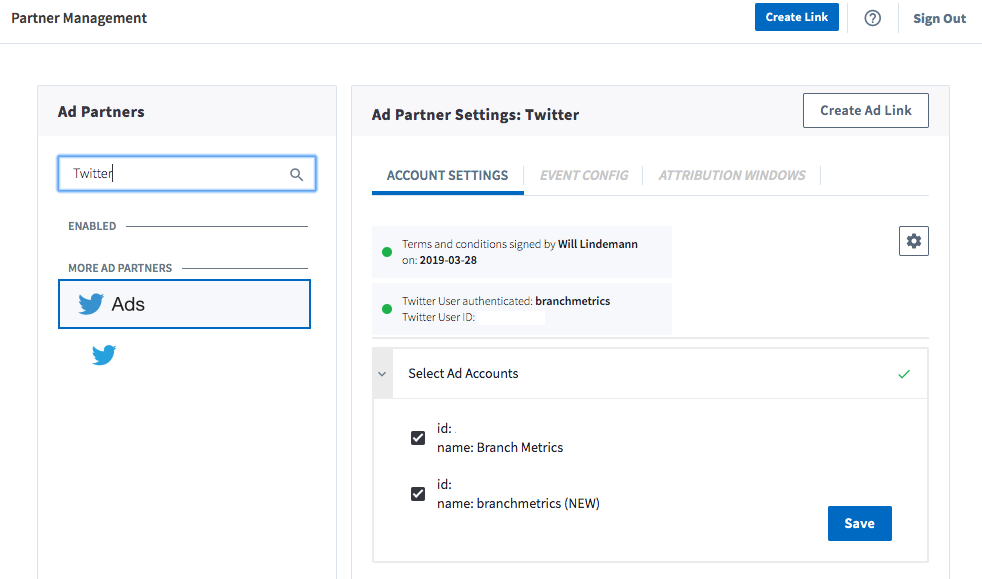Viewport: 982px width, 579px height.
Task: Click the MORE AD PARTNERS label
Action: pyautogui.click(x=120, y=268)
